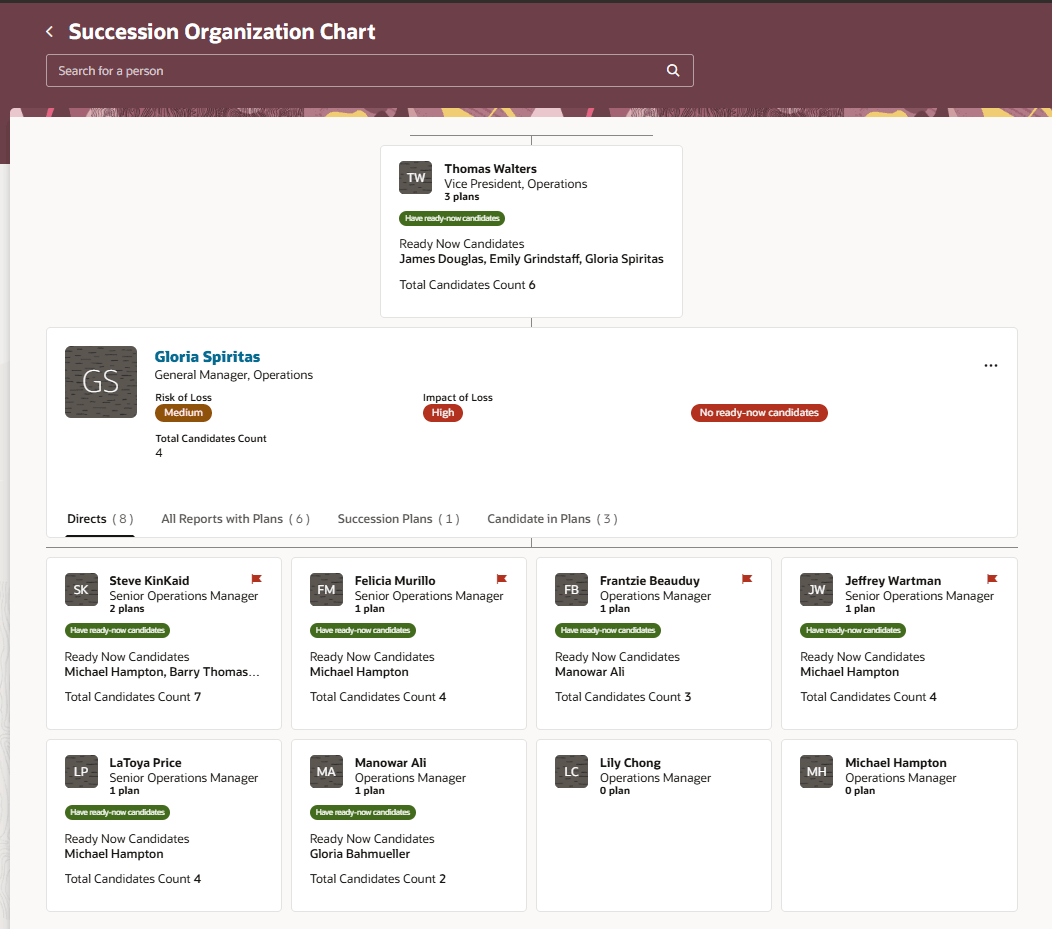Open the ellipsis actions menu for Gloria Spiritas

click(991, 365)
